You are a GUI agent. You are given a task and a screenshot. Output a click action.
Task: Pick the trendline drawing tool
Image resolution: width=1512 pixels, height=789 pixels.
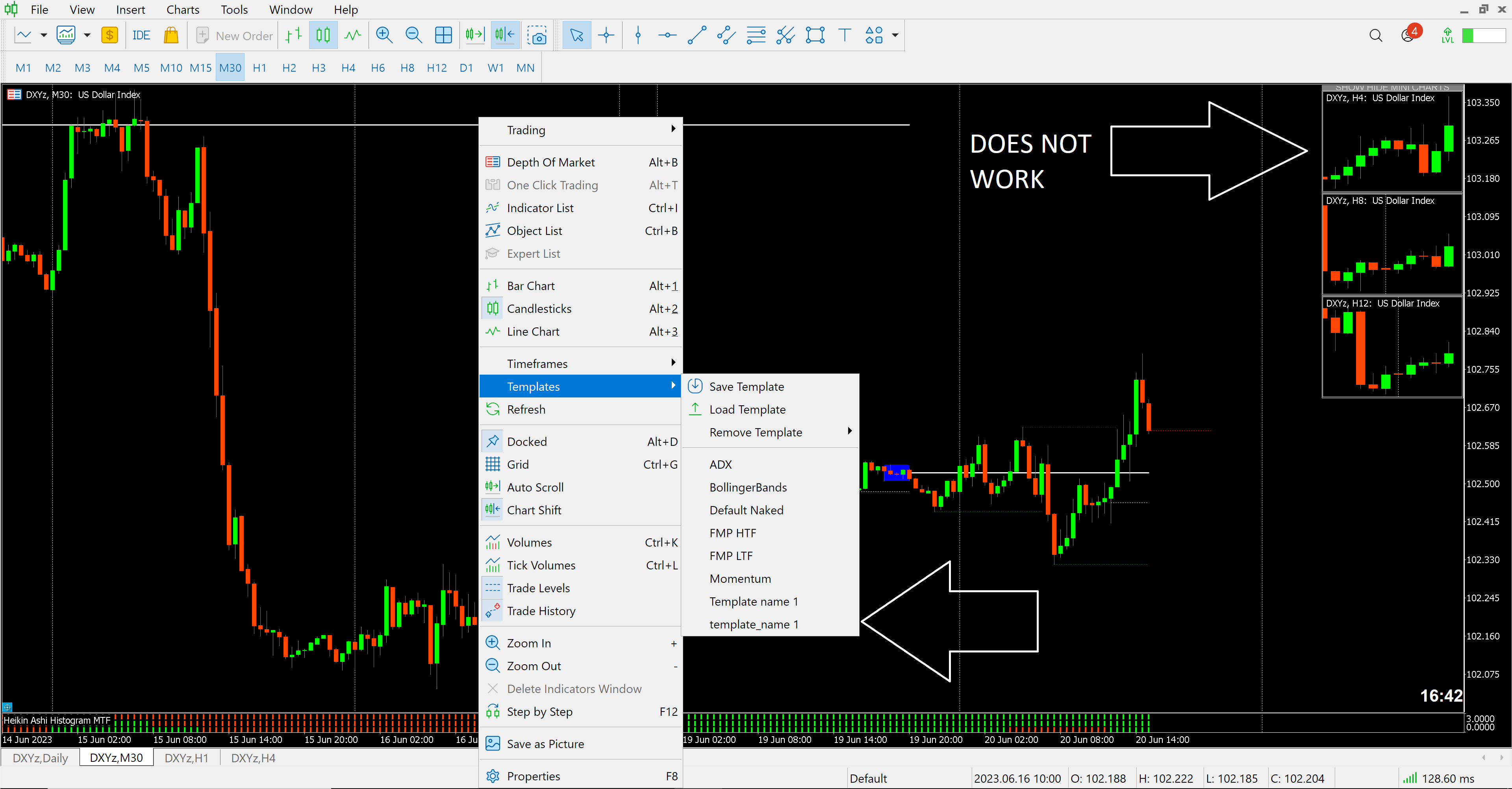pyautogui.click(x=696, y=35)
